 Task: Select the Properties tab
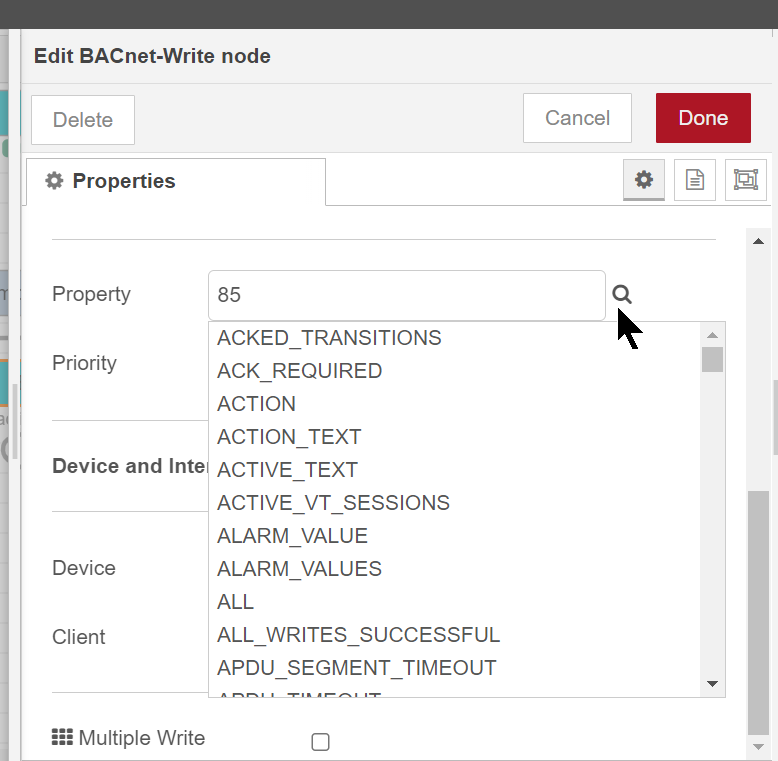click(x=176, y=182)
